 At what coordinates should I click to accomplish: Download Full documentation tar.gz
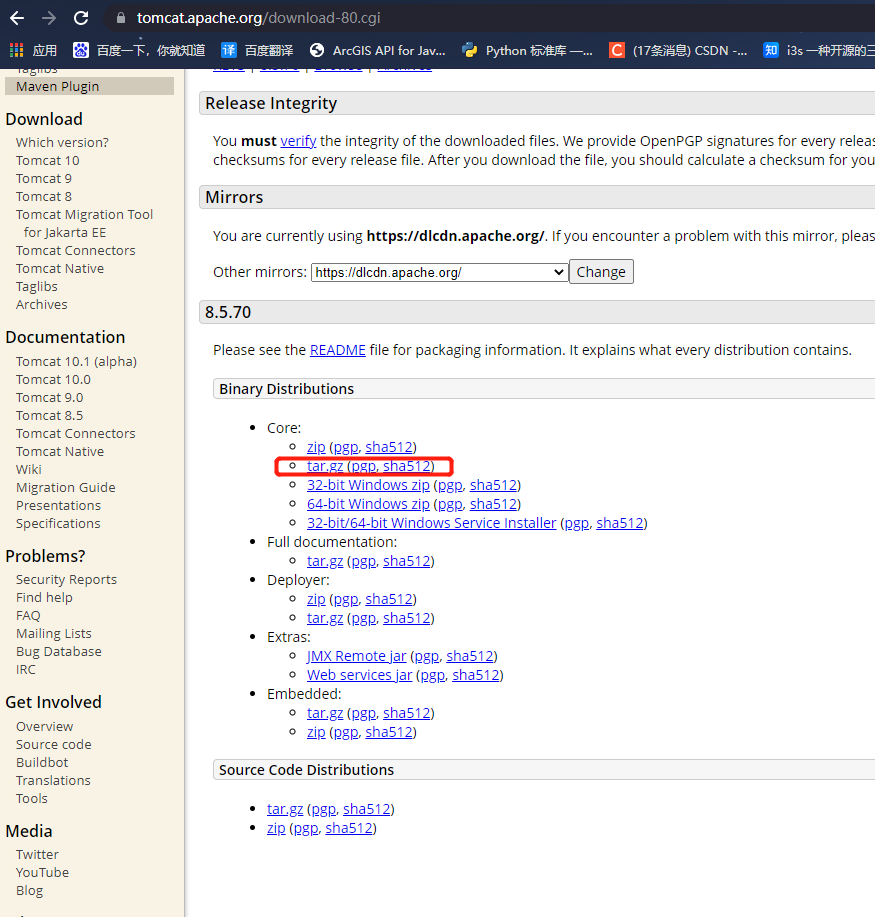coord(325,561)
